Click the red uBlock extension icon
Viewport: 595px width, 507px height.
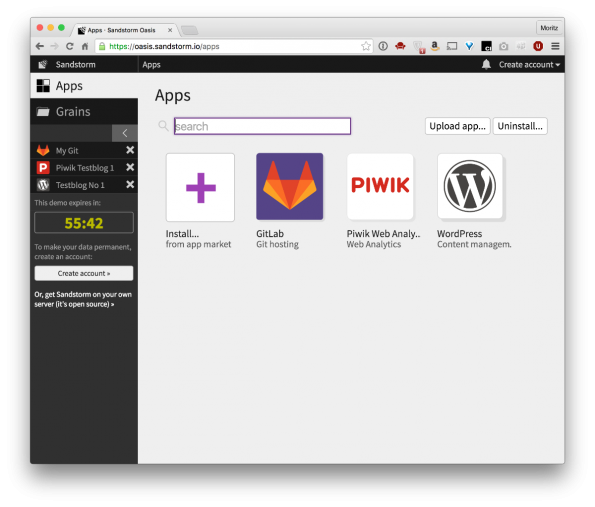[x=538, y=46]
